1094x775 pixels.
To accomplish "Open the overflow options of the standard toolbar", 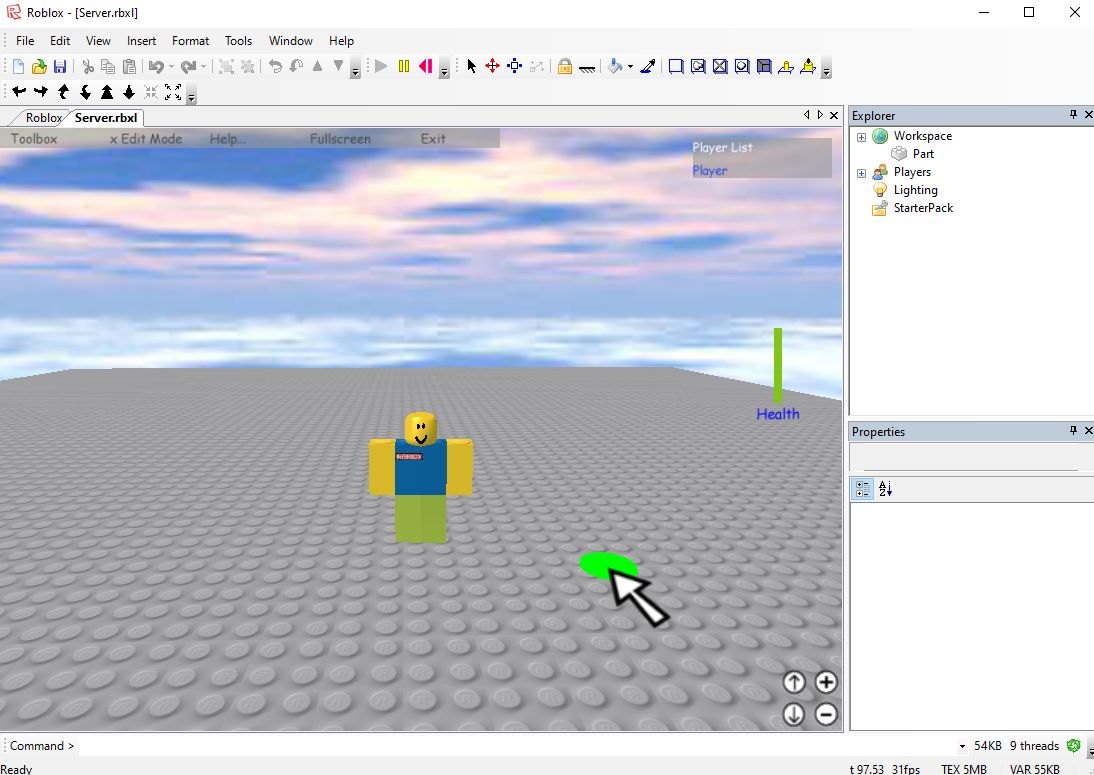I will (354, 69).
